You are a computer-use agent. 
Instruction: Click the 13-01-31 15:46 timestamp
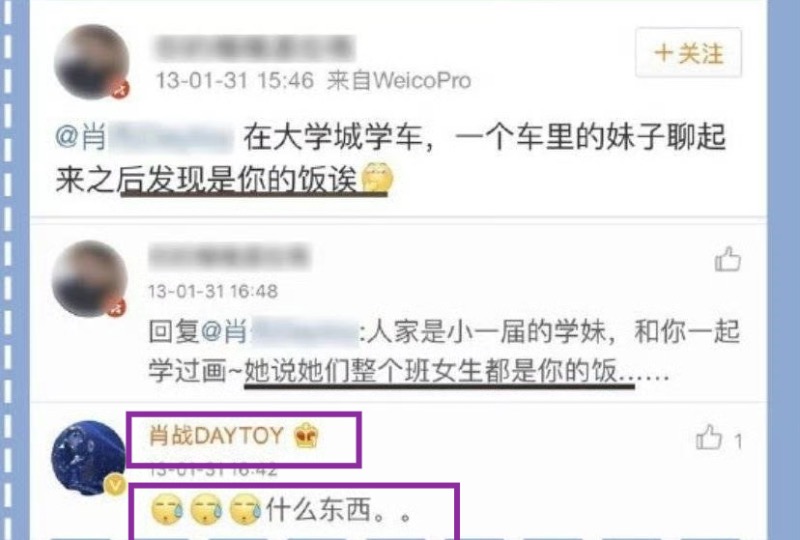pos(235,81)
